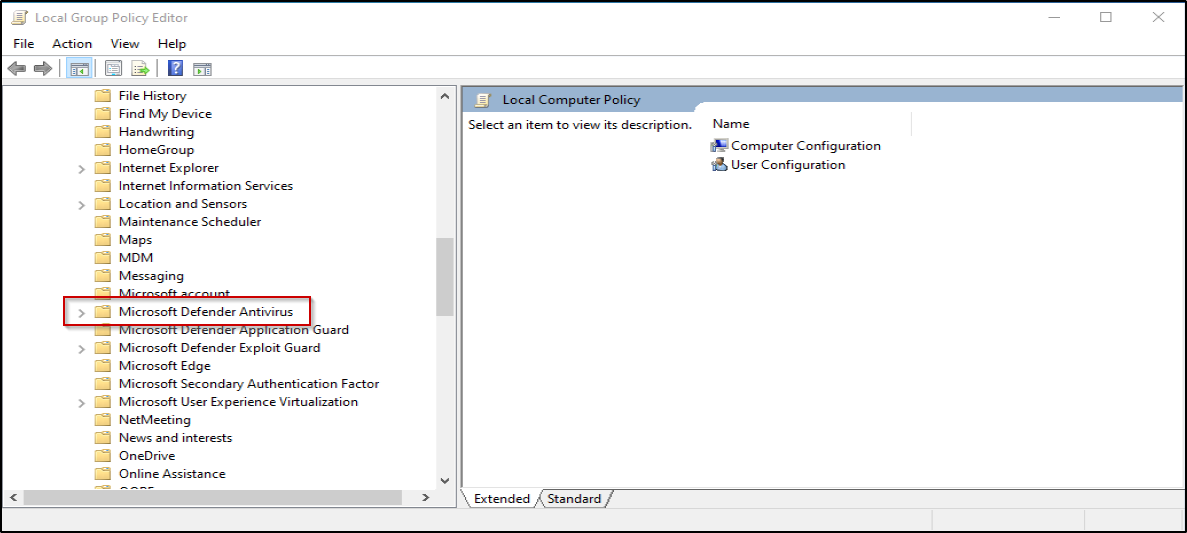Click the Export List toolbar icon

tap(141, 69)
